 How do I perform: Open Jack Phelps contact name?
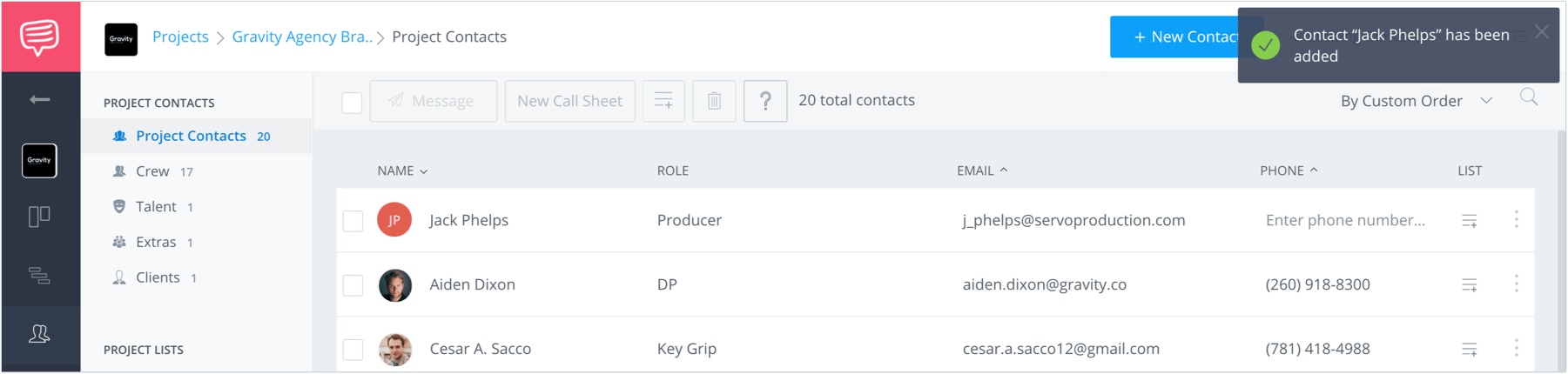[x=469, y=220]
